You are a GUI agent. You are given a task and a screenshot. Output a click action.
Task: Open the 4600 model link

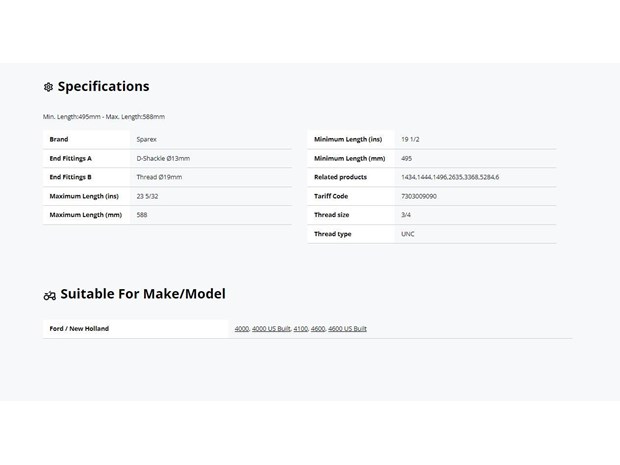(318, 329)
